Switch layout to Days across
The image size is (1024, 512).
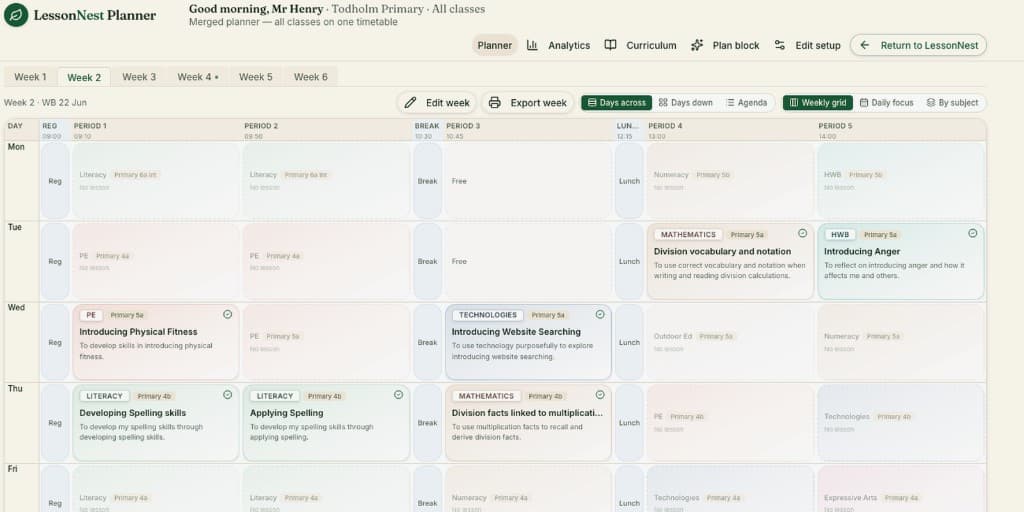tap(616, 103)
